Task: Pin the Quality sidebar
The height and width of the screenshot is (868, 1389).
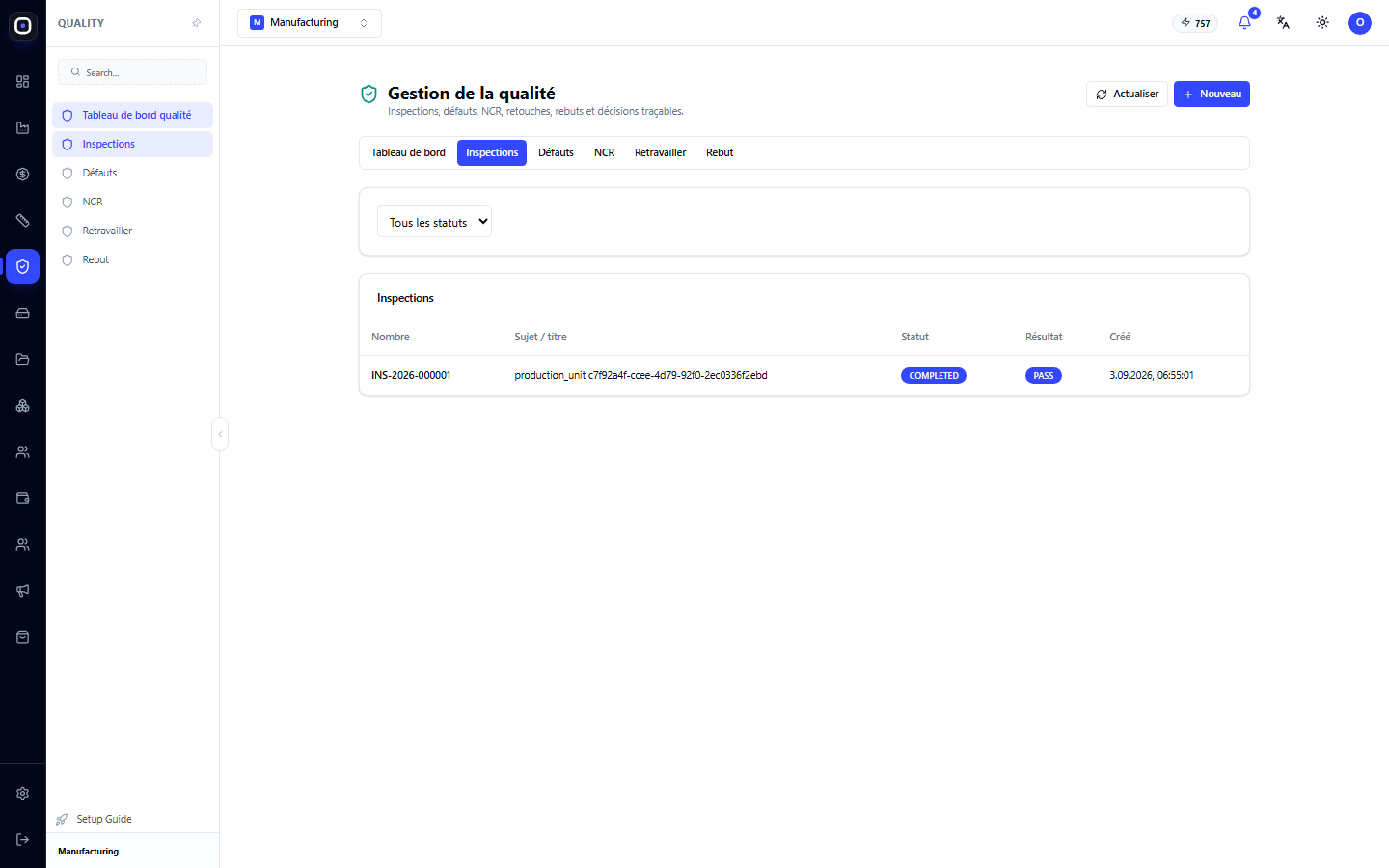Action: (197, 23)
